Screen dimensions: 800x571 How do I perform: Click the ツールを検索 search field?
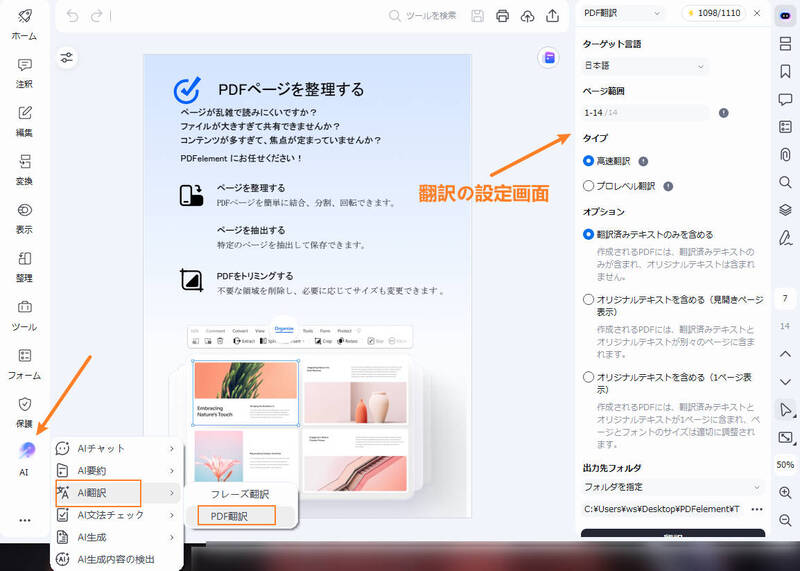point(422,16)
